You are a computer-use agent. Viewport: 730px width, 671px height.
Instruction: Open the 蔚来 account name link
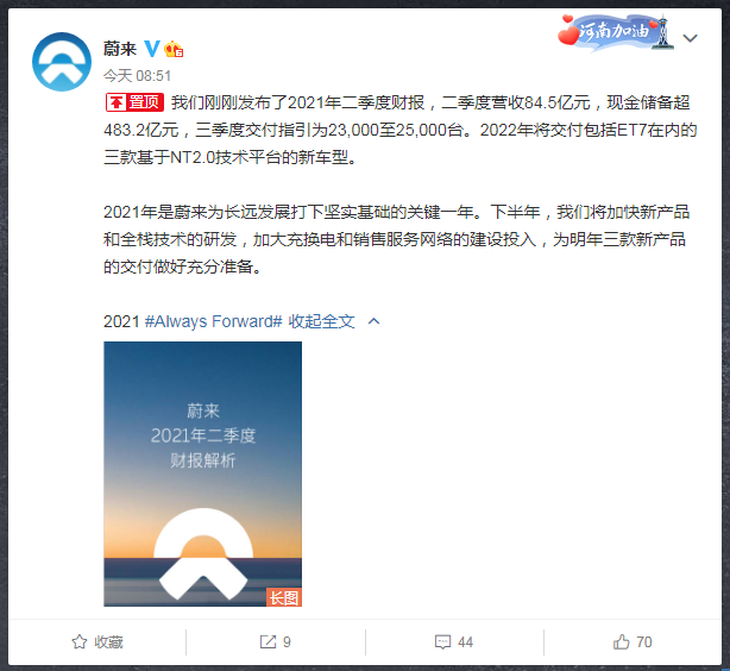pyautogui.click(x=120, y=48)
